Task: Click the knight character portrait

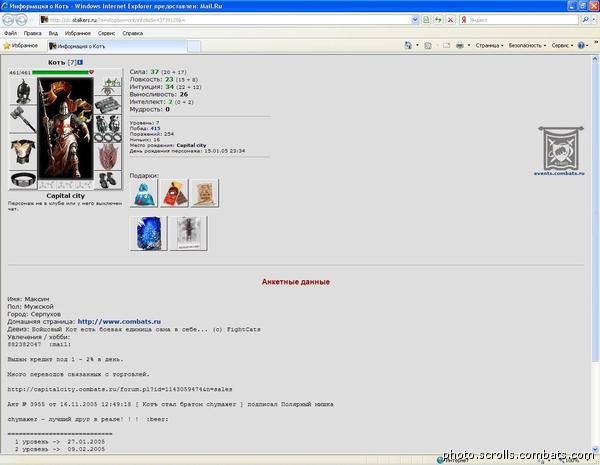Action: [x=65, y=128]
